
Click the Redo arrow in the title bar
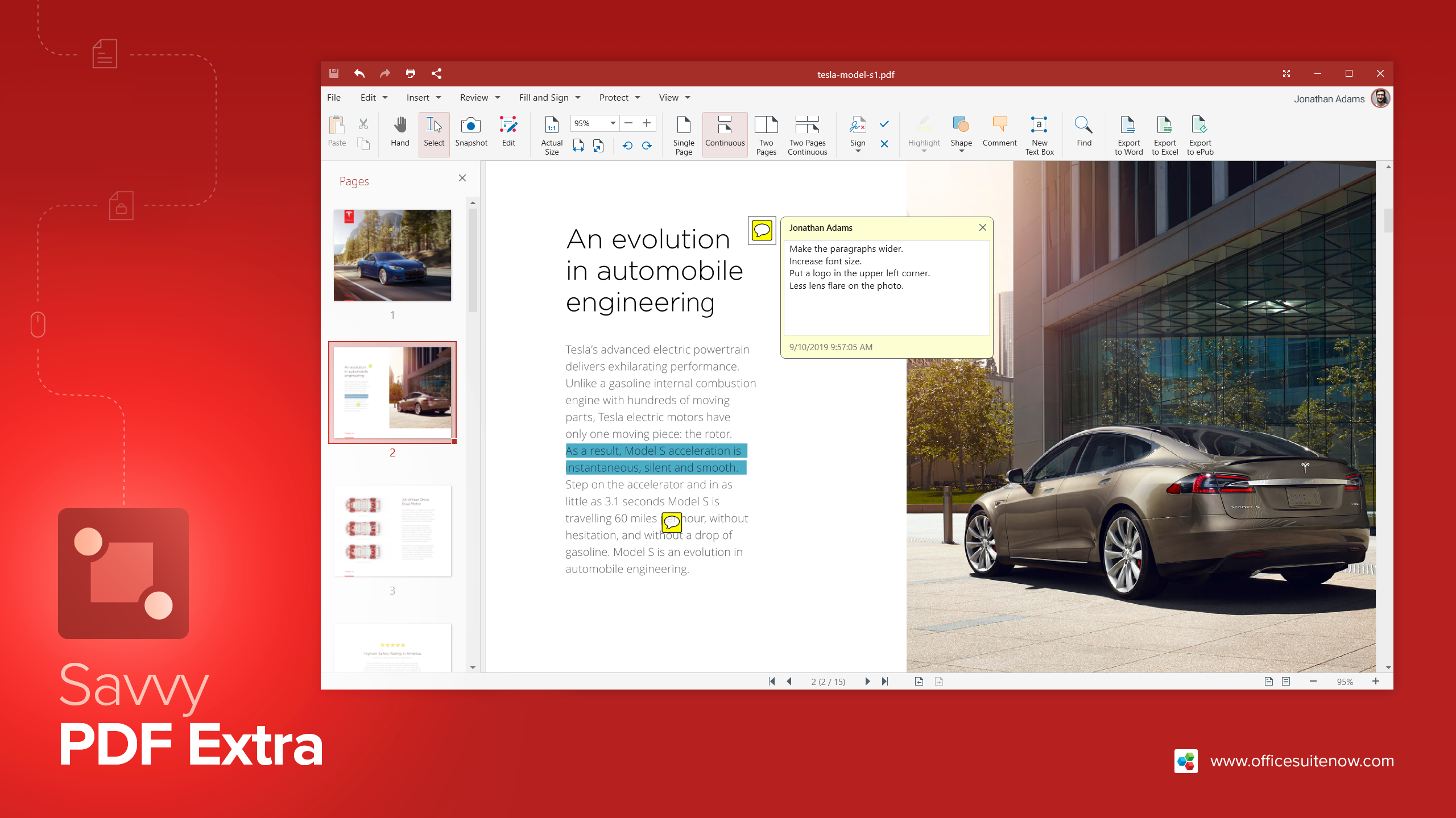[x=385, y=73]
